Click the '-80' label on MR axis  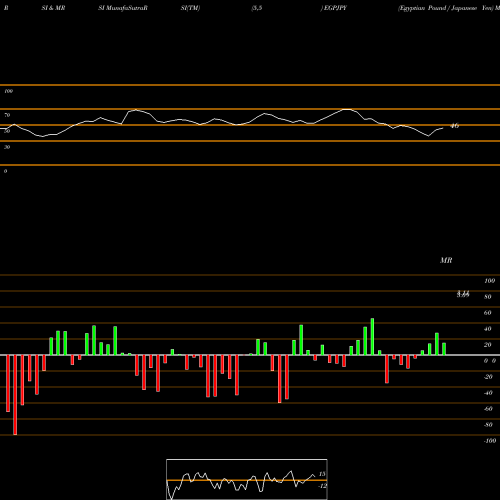pyautogui.click(x=488, y=425)
